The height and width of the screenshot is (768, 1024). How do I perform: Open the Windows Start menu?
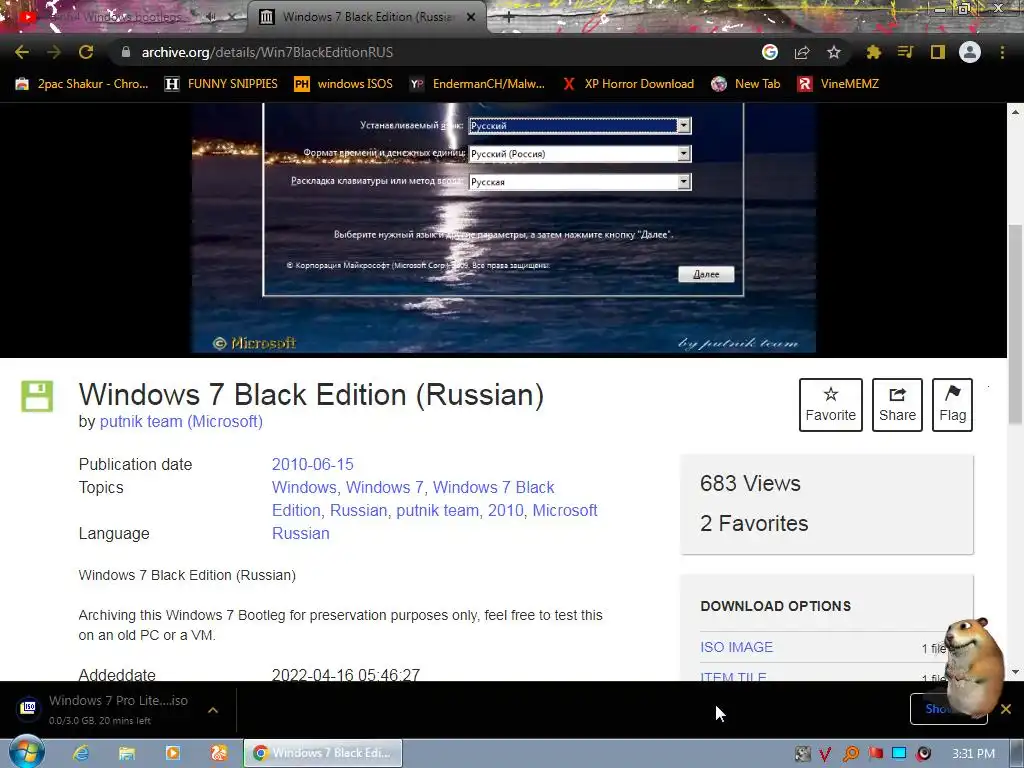click(26, 752)
